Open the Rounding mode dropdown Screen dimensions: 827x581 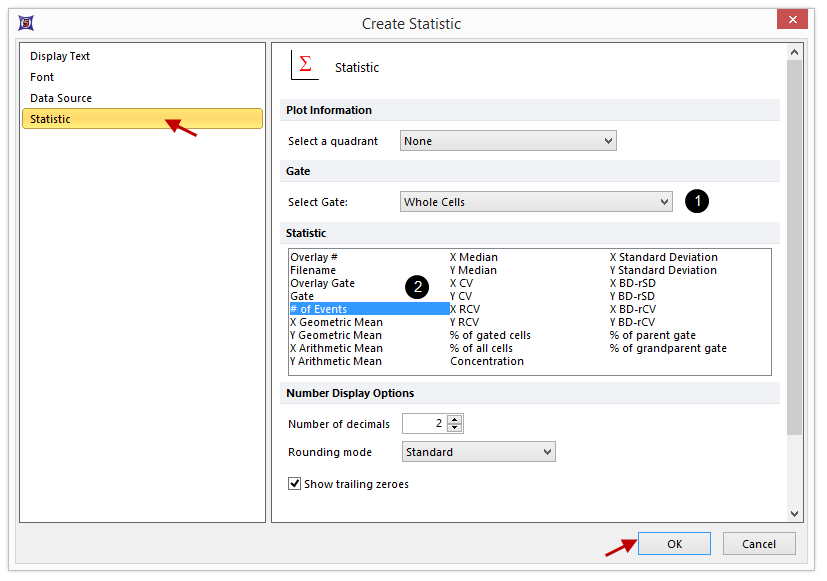point(478,452)
